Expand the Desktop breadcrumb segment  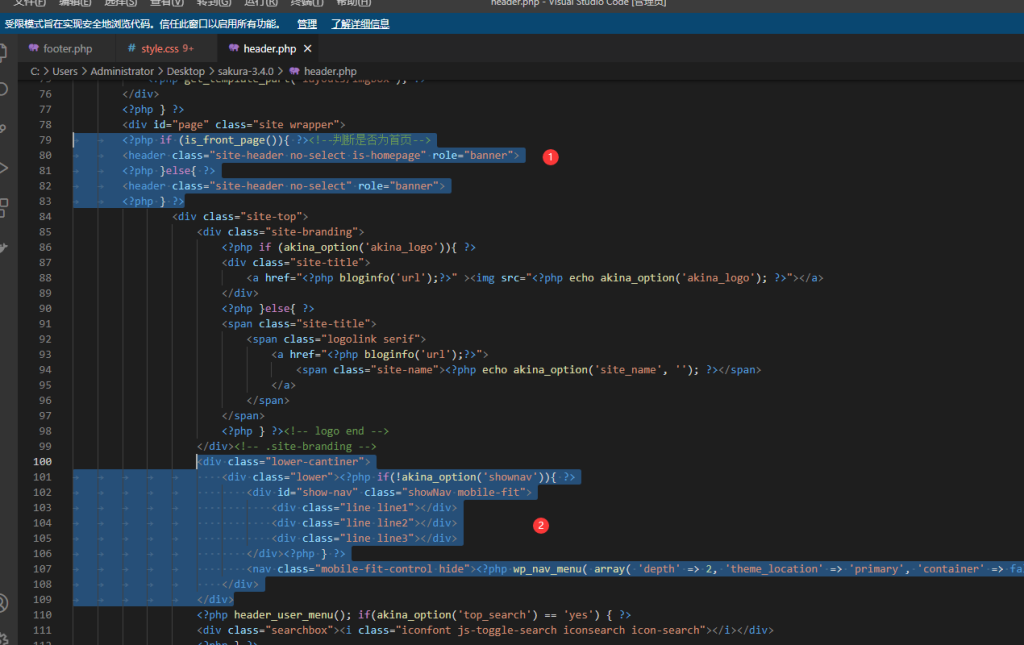pyautogui.click(x=185, y=71)
